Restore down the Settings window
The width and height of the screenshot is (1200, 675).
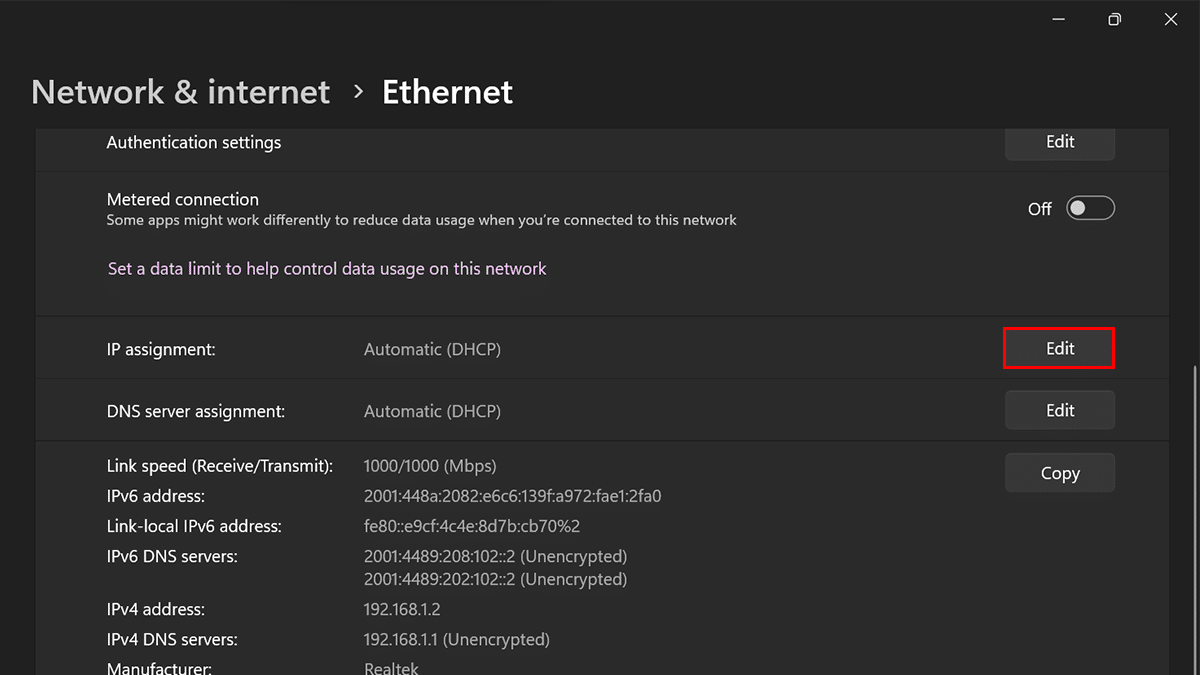(1114, 18)
